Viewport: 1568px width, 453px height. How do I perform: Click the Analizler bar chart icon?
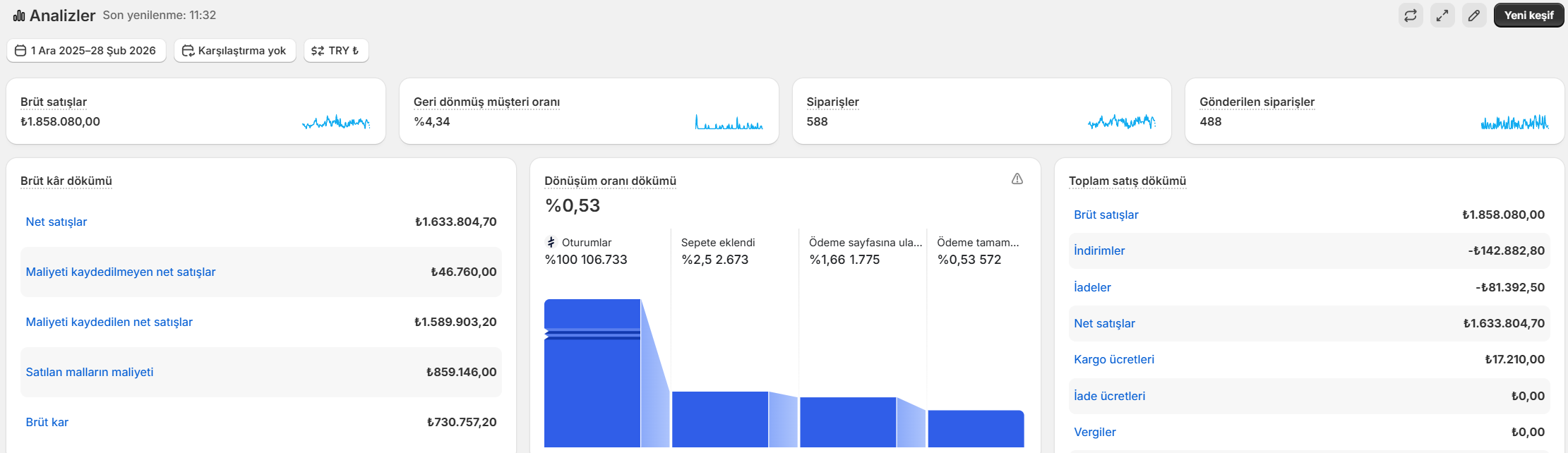click(x=19, y=16)
